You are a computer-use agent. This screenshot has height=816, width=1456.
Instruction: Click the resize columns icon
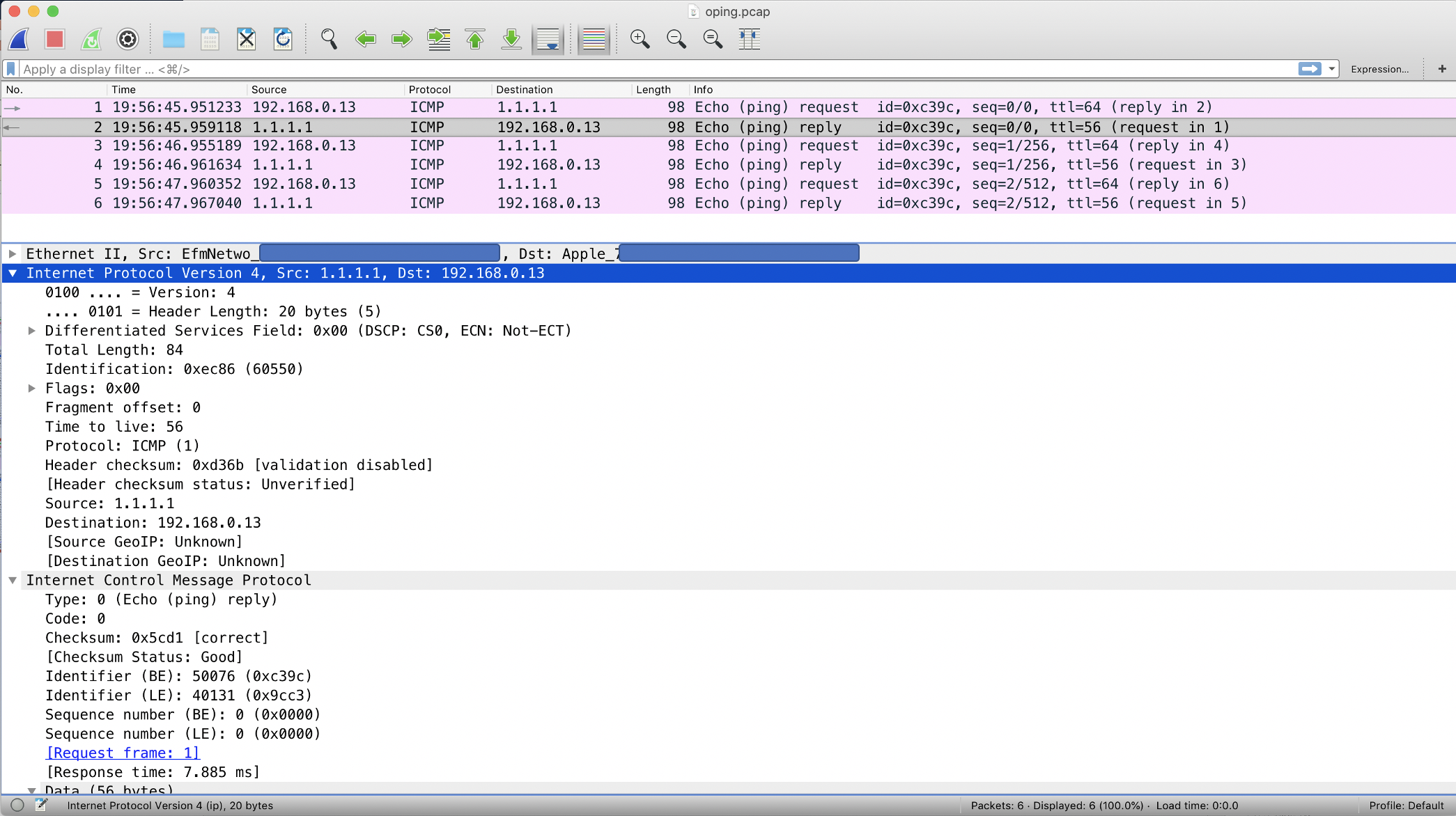click(750, 39)
